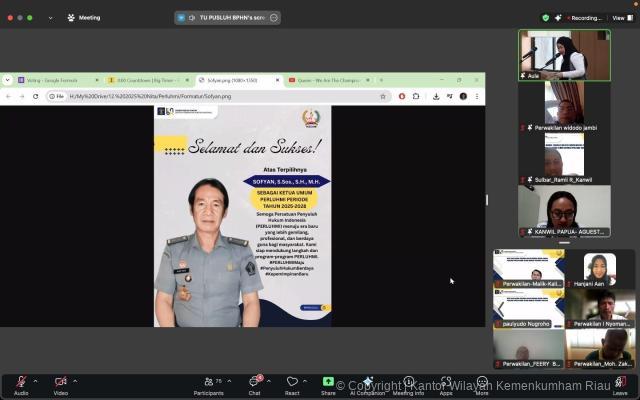
Task: Start camera using the Video icon
Action: pyautogui.click(x=60, y=382)
